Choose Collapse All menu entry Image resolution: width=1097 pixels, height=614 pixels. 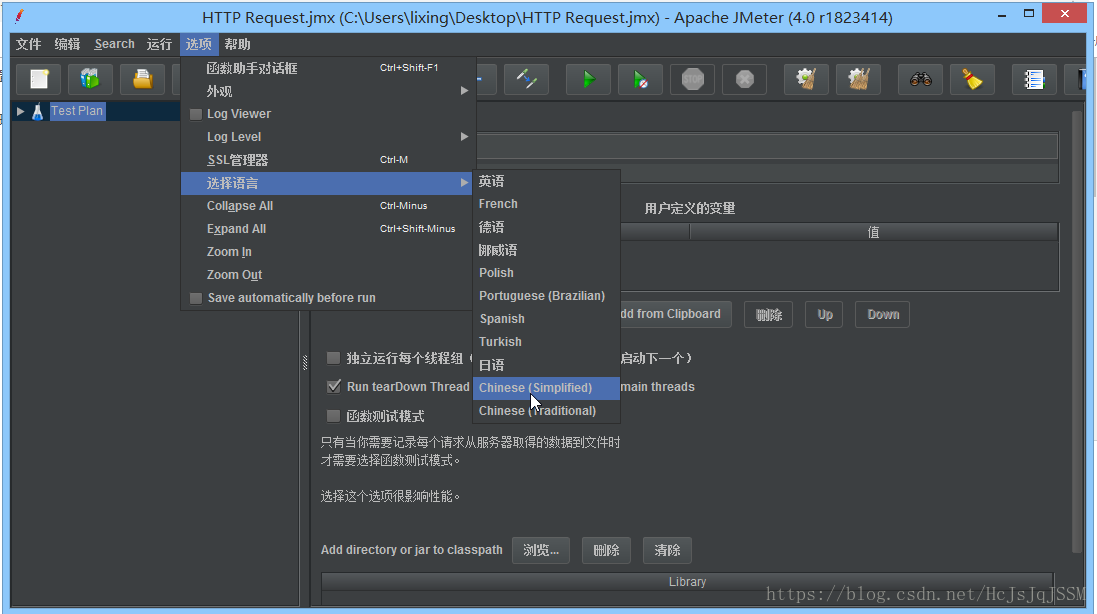327,206
